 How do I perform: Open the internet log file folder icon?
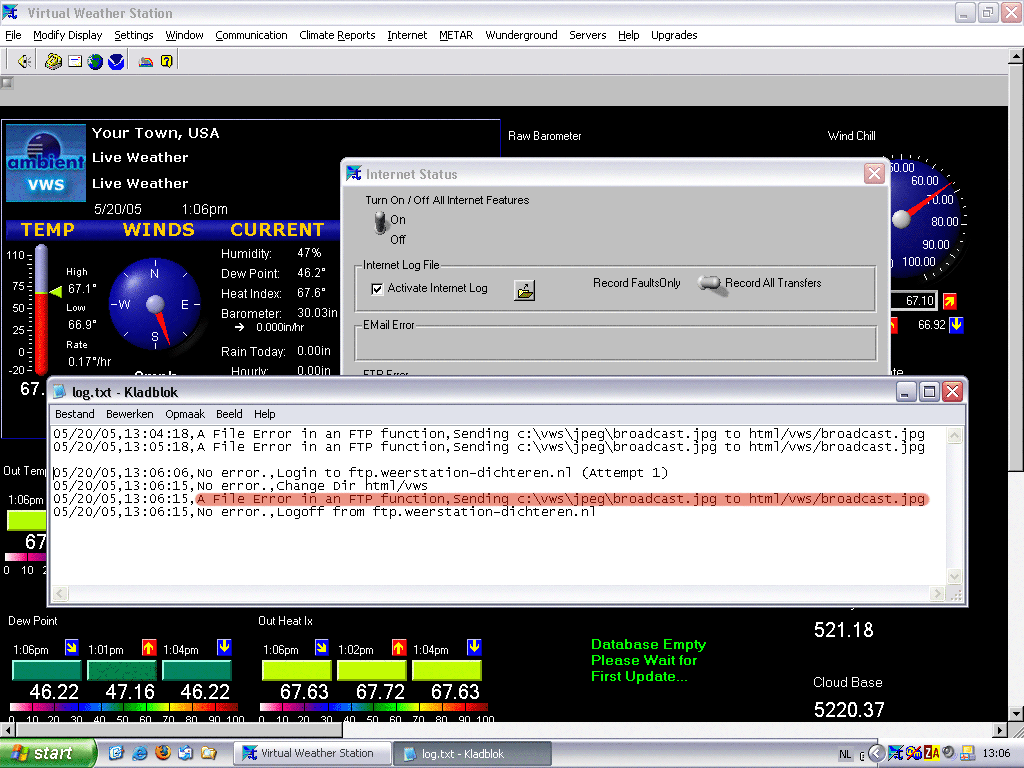click(524, 291)
